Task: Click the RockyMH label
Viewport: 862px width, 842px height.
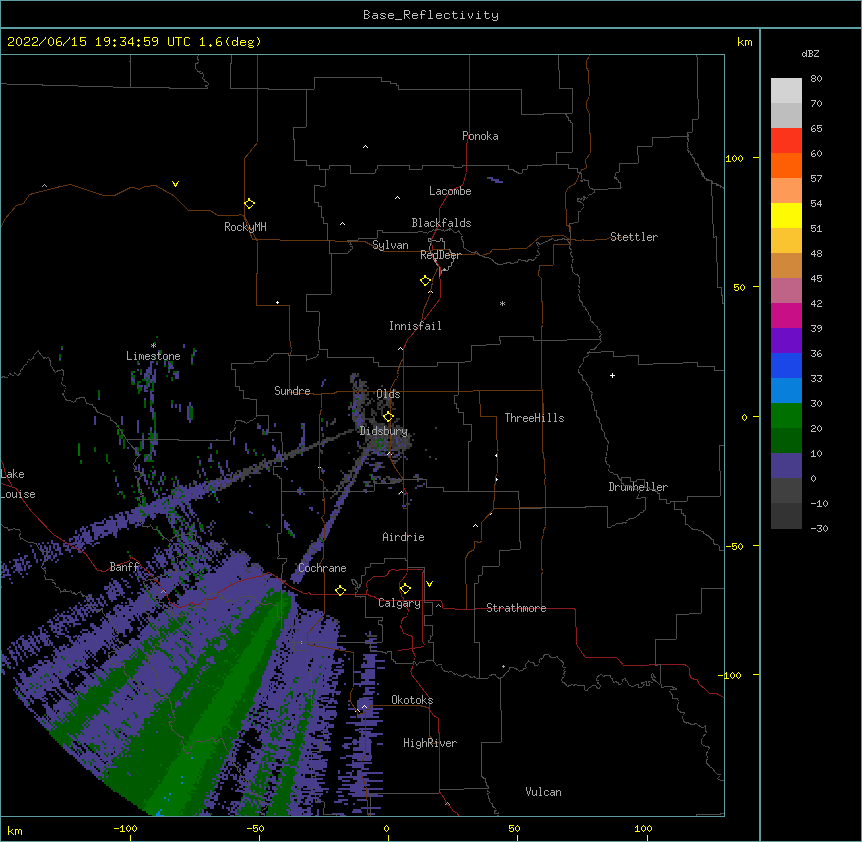Action: [x=245, y=227]
